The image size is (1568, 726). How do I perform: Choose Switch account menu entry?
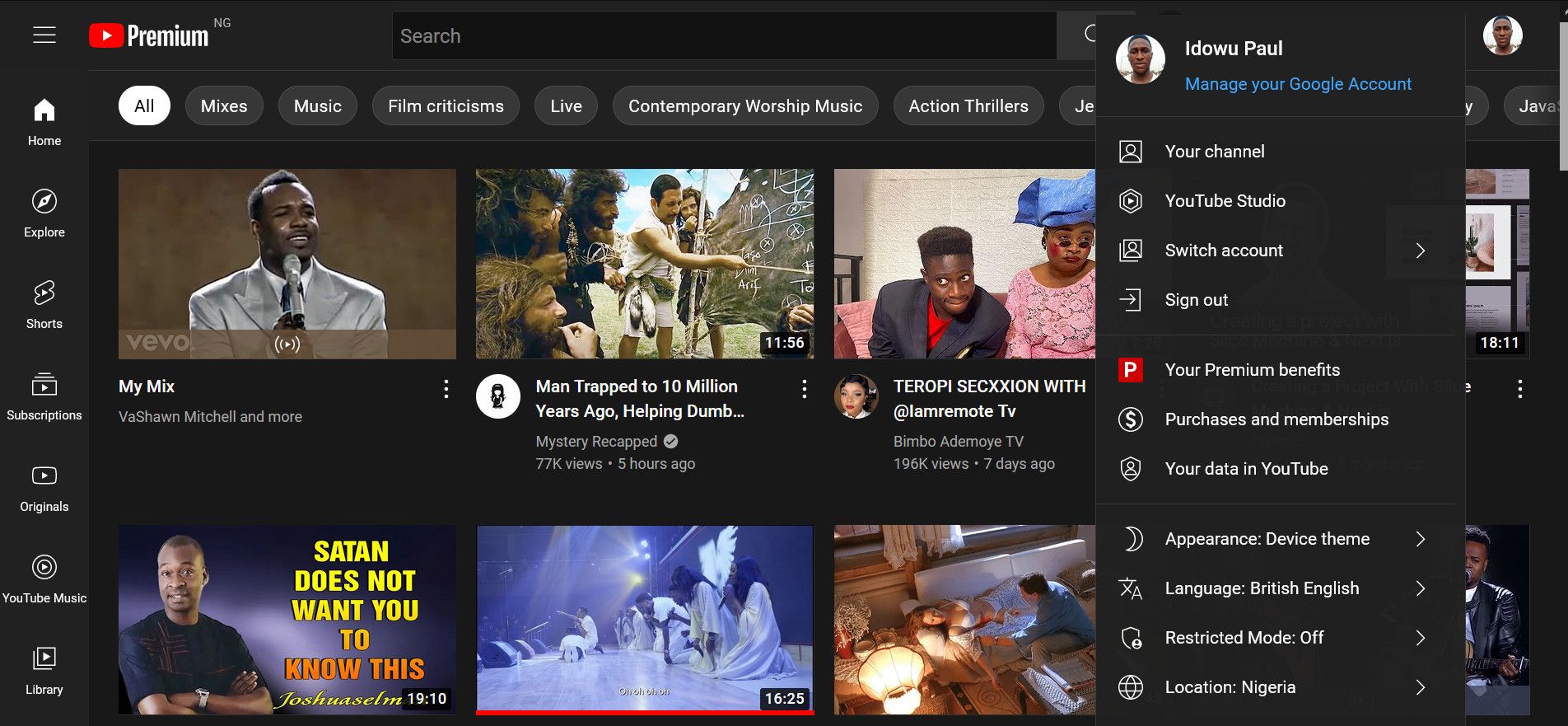point(1281,251)
